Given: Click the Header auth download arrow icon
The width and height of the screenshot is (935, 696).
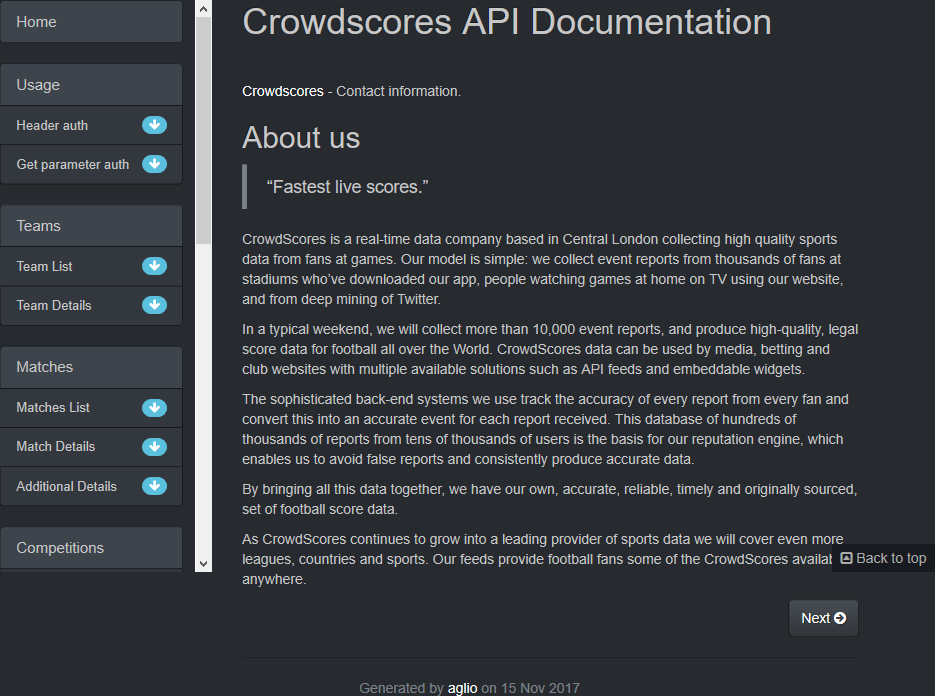Looking at the screenshot, I should (154, 125).
